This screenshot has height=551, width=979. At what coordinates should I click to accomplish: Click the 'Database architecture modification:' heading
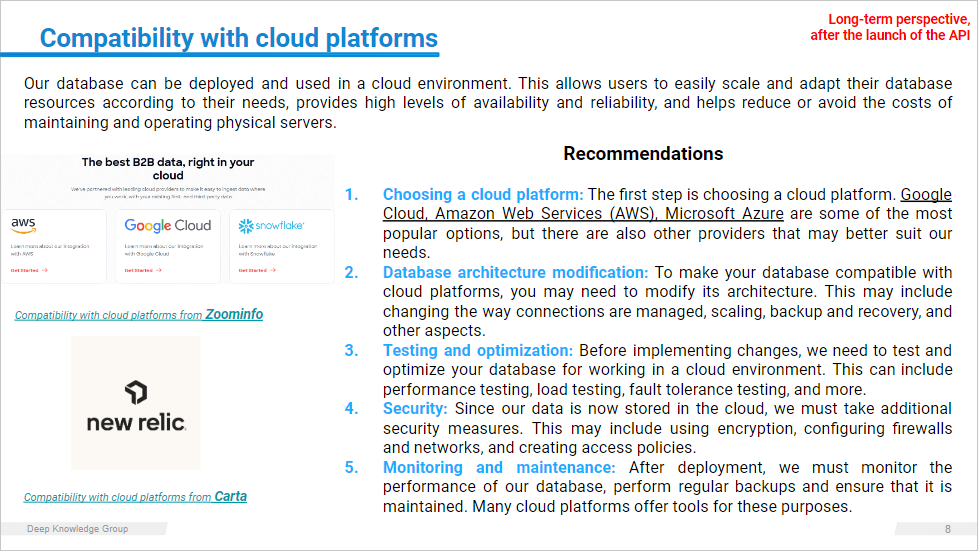coord(515,272)
